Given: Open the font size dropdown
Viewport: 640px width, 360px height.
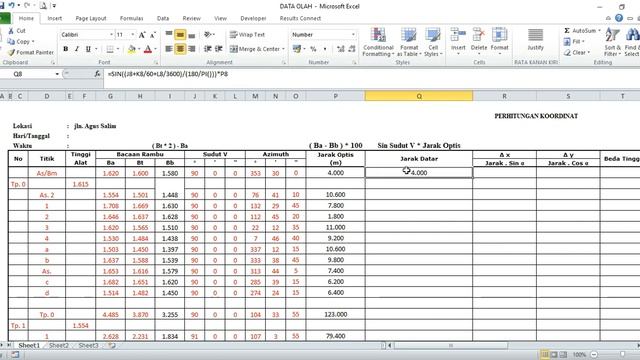Looking at the screenshot, I should [x=133, y=35].
